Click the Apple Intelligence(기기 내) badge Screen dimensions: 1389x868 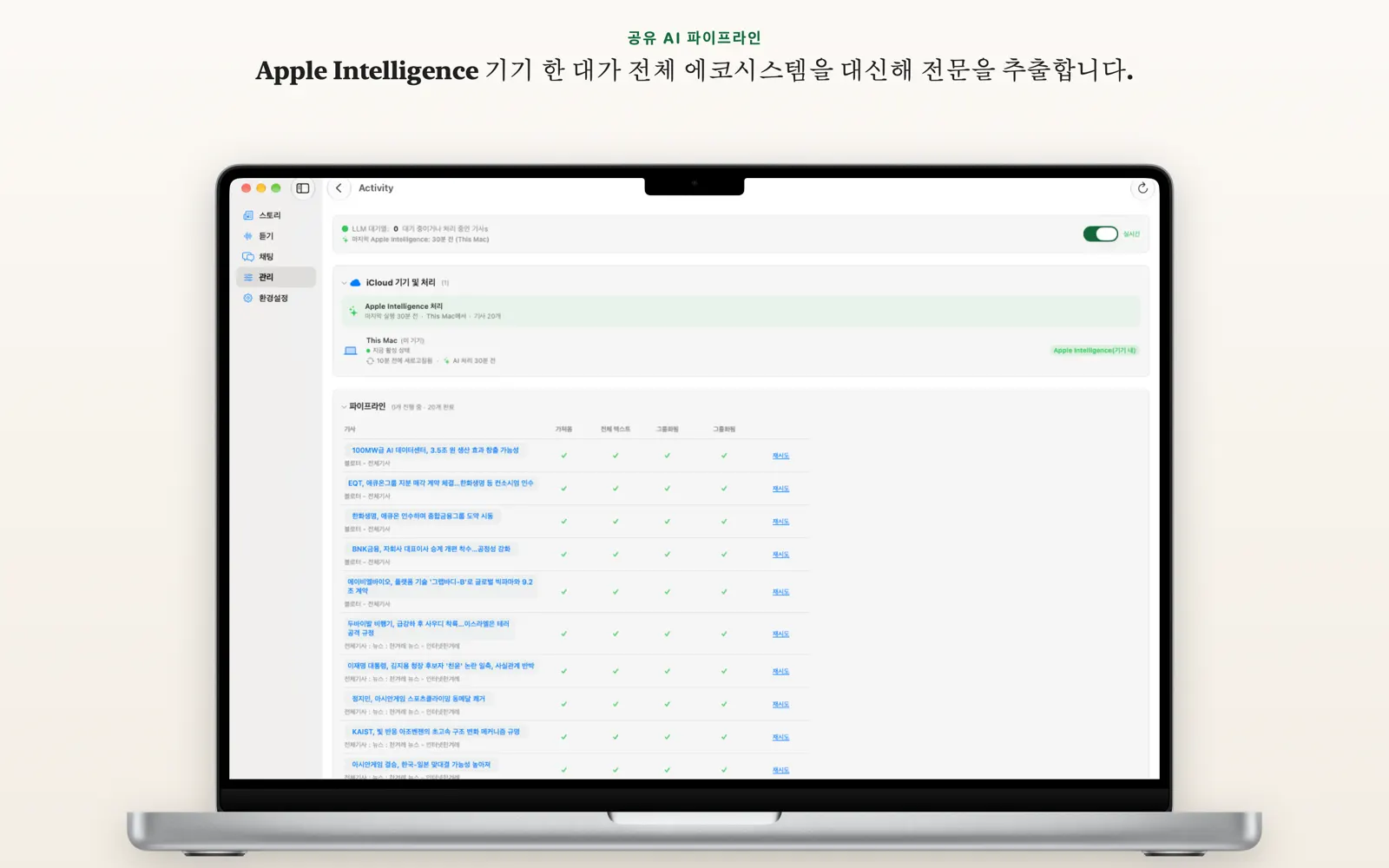[1094, 351]
